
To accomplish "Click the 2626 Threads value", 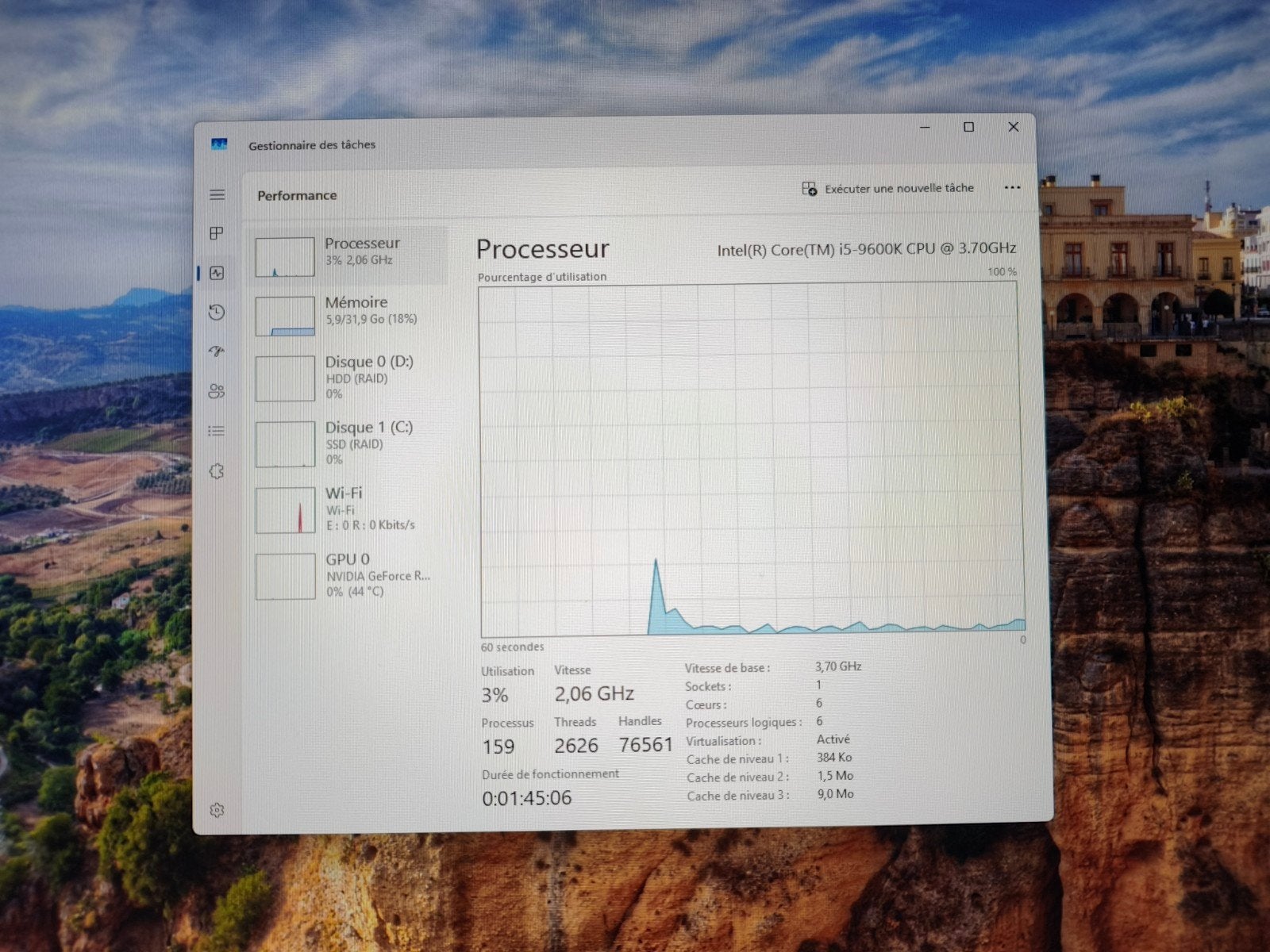I will [x=575, y=746].
